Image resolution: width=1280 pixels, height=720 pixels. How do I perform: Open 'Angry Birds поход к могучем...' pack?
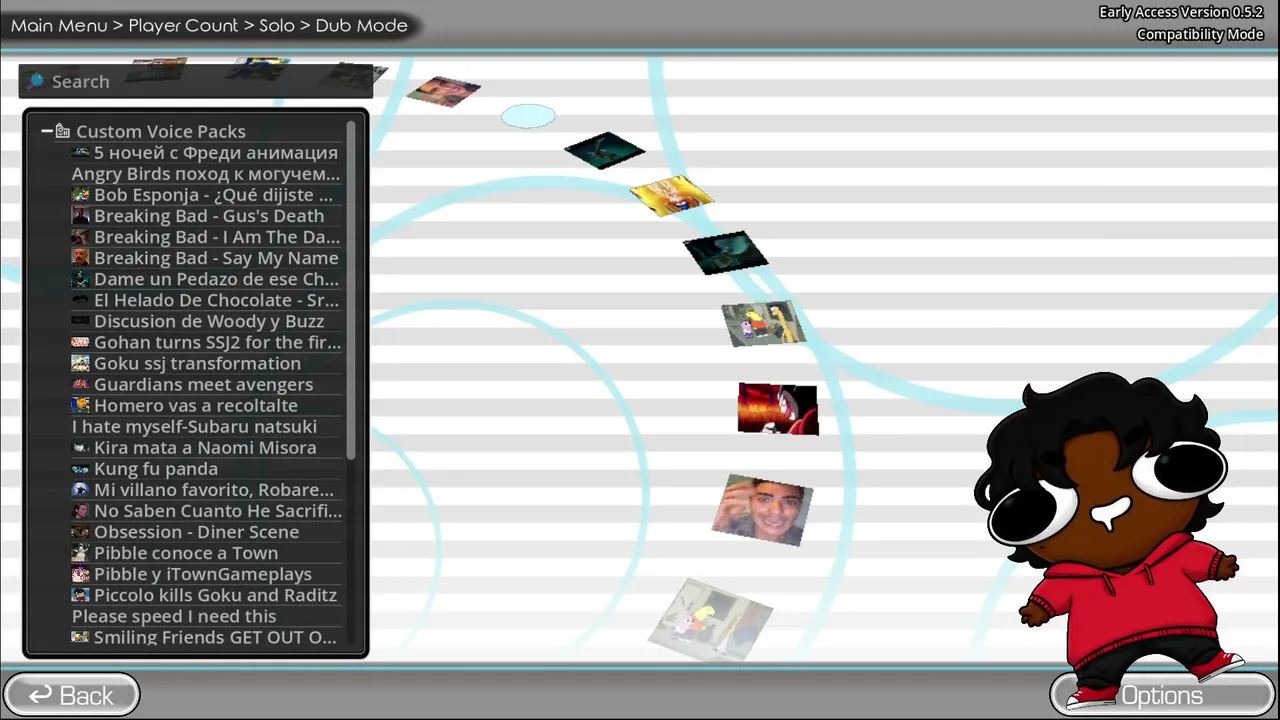tap(206, 174)
